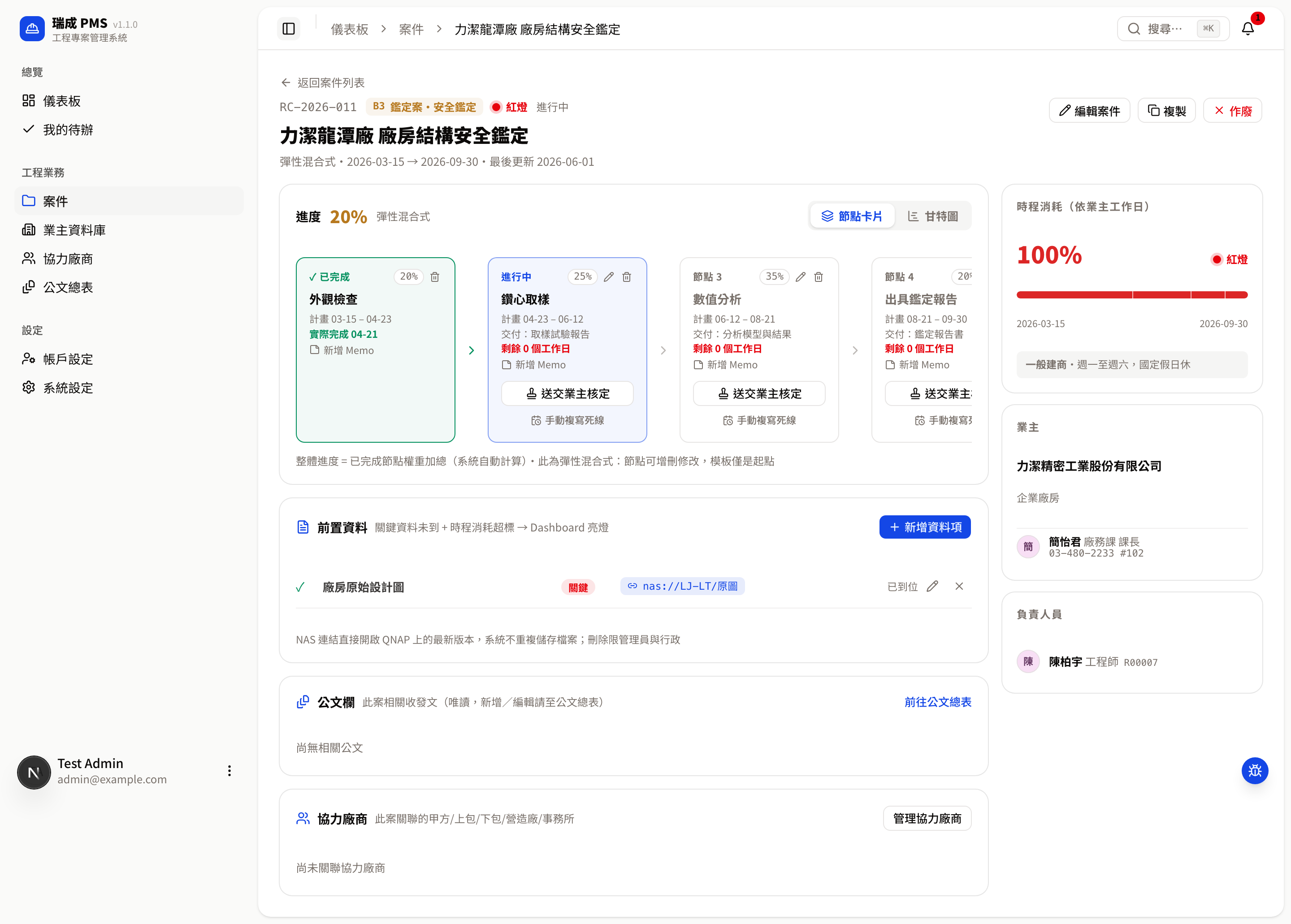Click 手動複寫死線 on the 數值分析 card

tap(759, 420)
